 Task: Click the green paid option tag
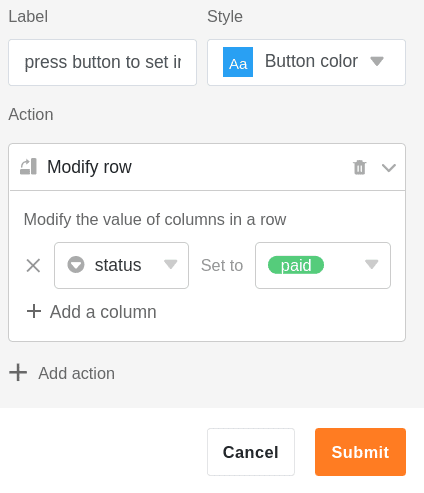pyautogui.click(x=296, y=265)
